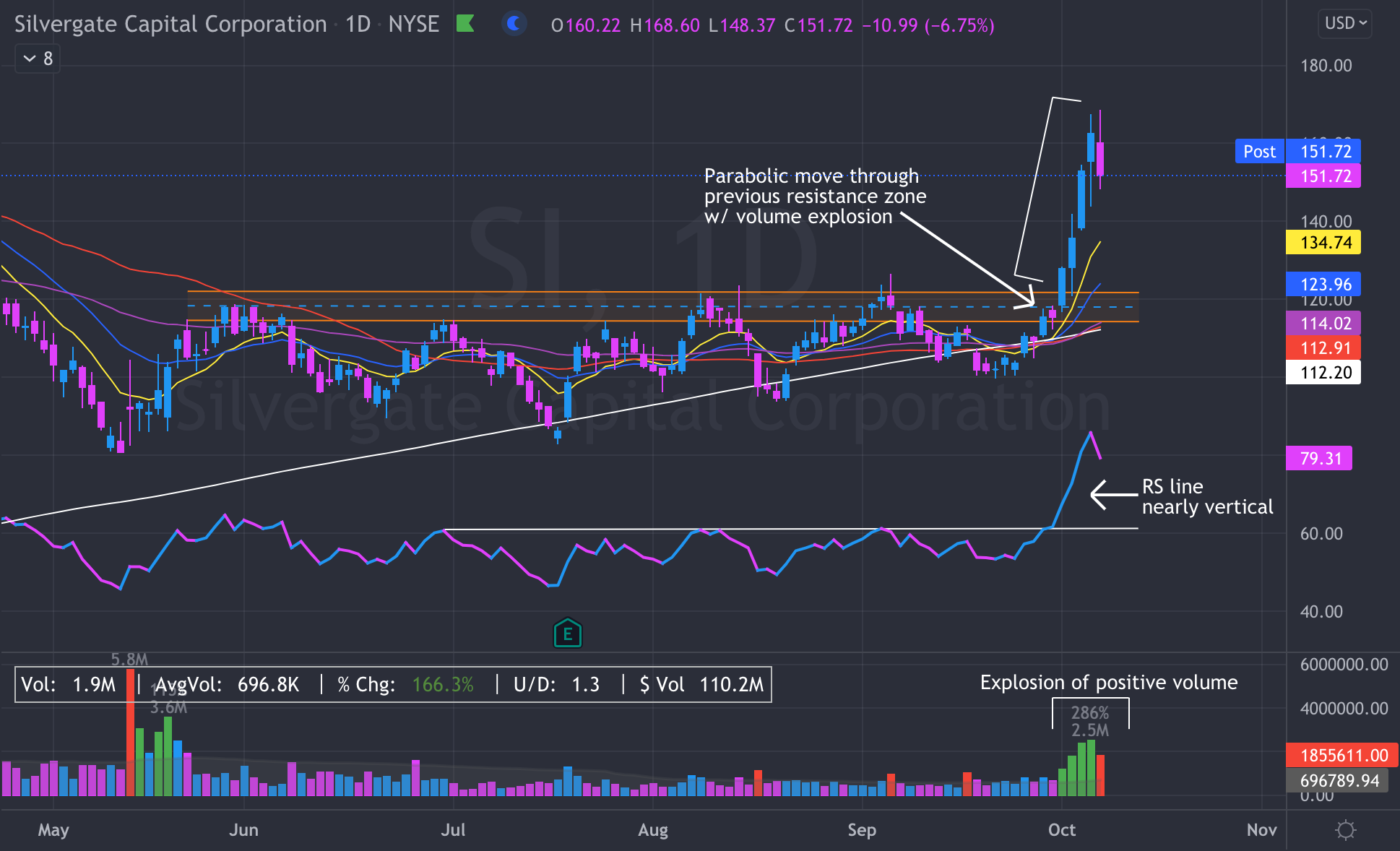Click the magenta 79.31 RS line label
Image resolution: width=1400 pixels, height=851 pixels.
click(1320, 458)
